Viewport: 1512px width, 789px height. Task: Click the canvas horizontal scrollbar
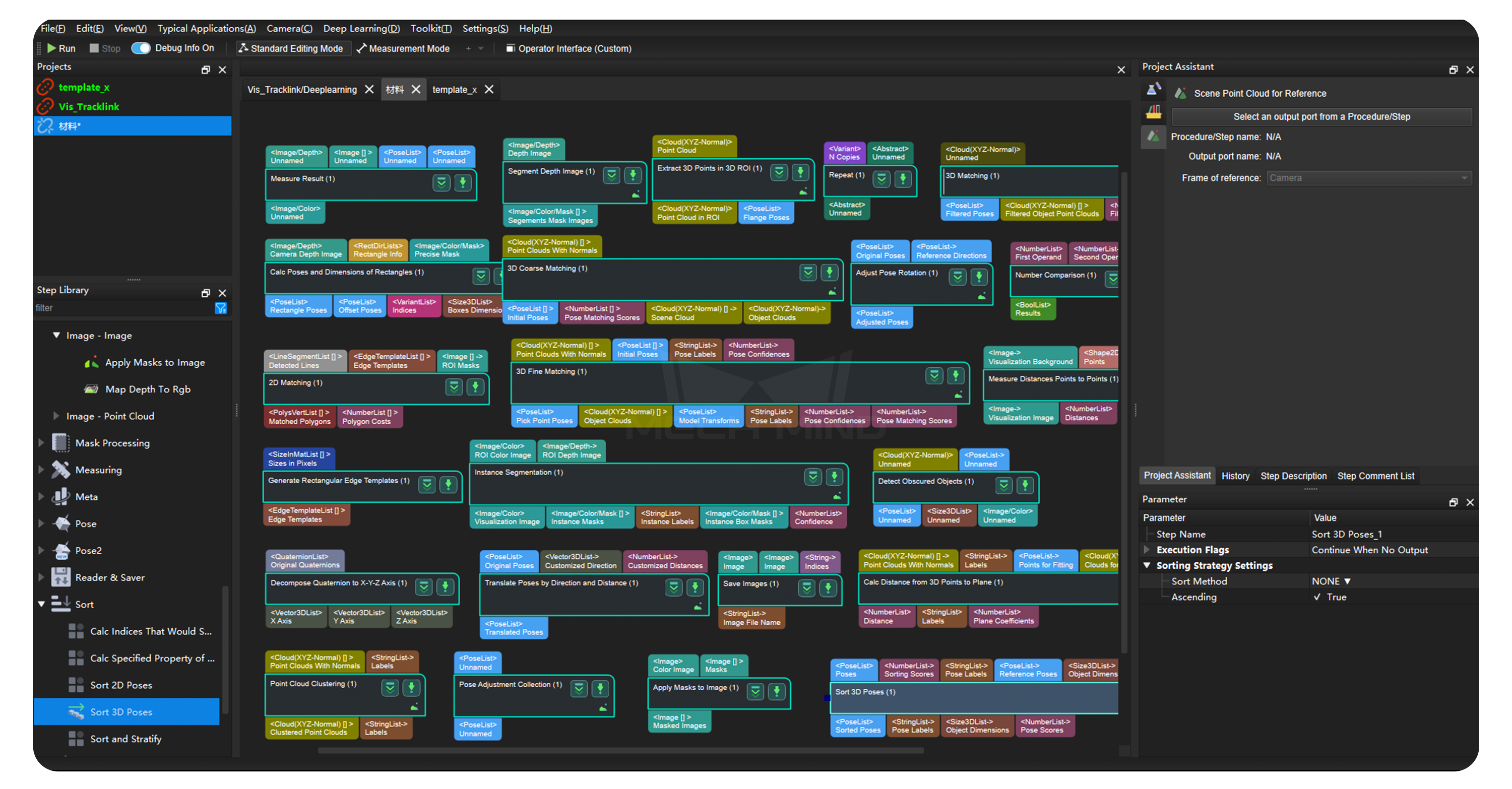[620, 750]
